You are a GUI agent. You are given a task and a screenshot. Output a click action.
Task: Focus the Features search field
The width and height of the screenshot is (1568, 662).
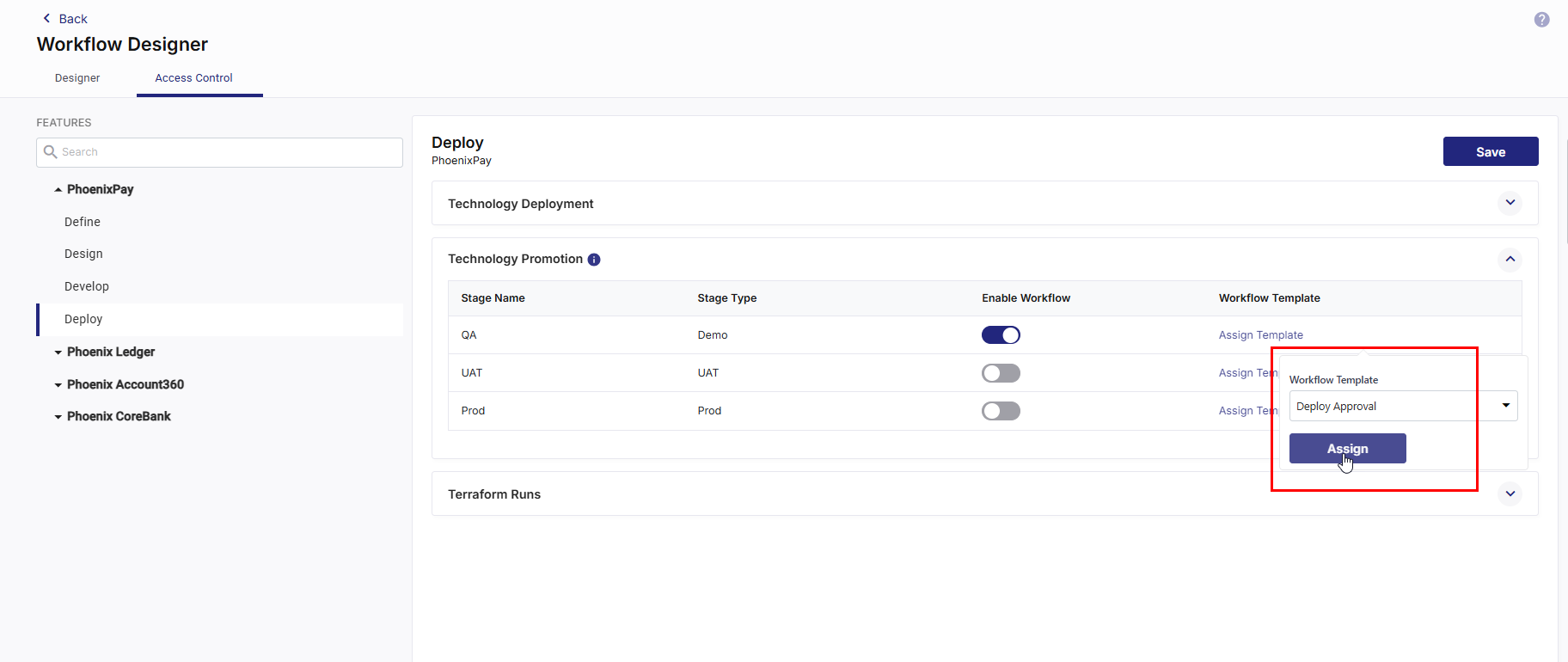click(x=220, y=152)
